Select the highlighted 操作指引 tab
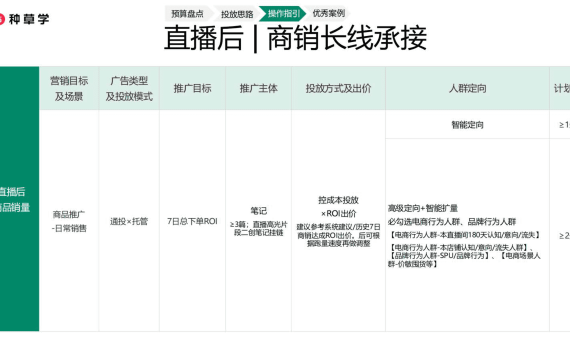 coord(283,14)
